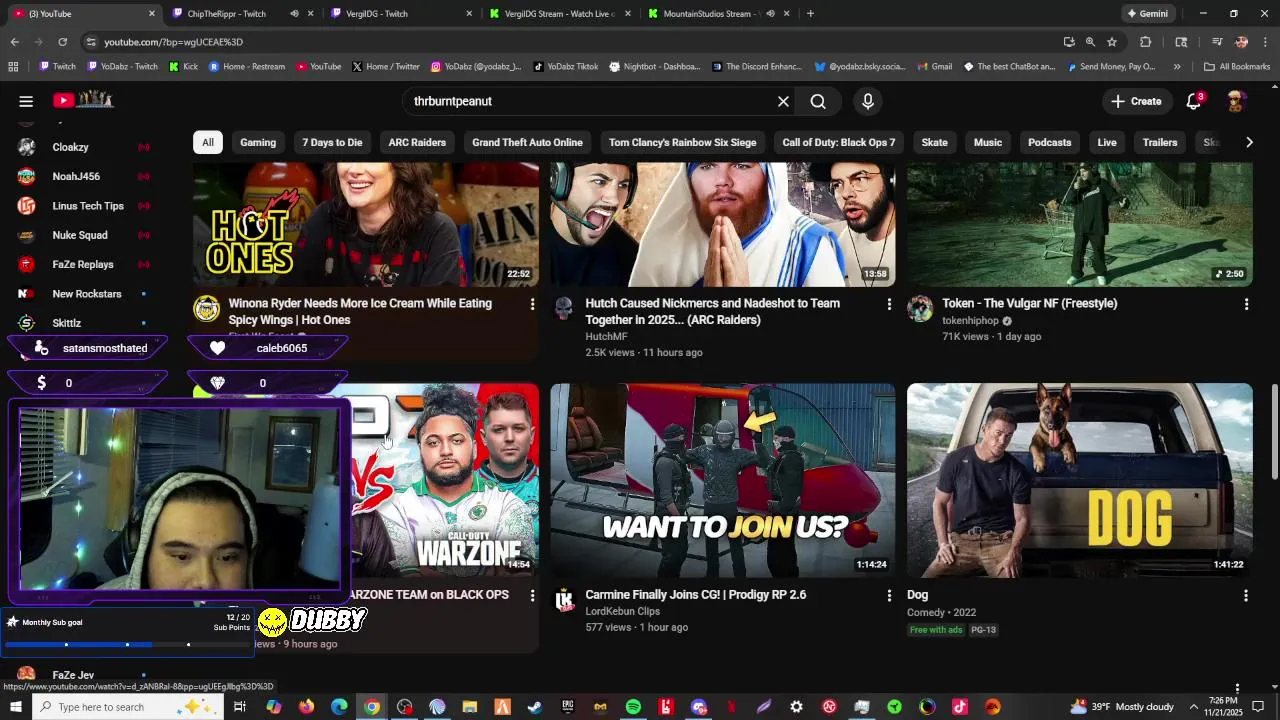Visit HutchMF channel name link
The width and height of the screenshot is (1280, 720).
[x=606, y=337]
